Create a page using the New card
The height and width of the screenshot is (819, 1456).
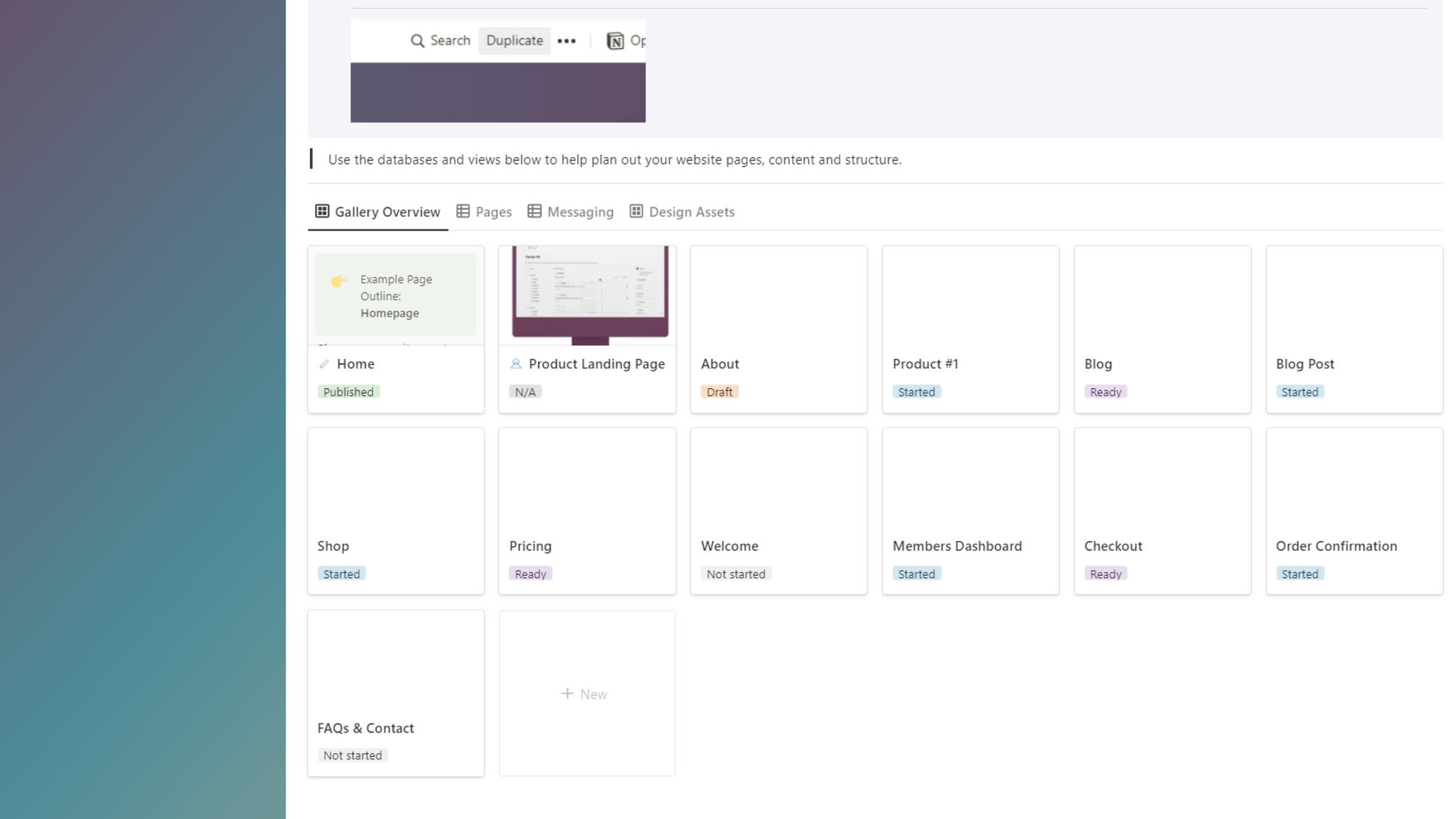tap(587, 693)
